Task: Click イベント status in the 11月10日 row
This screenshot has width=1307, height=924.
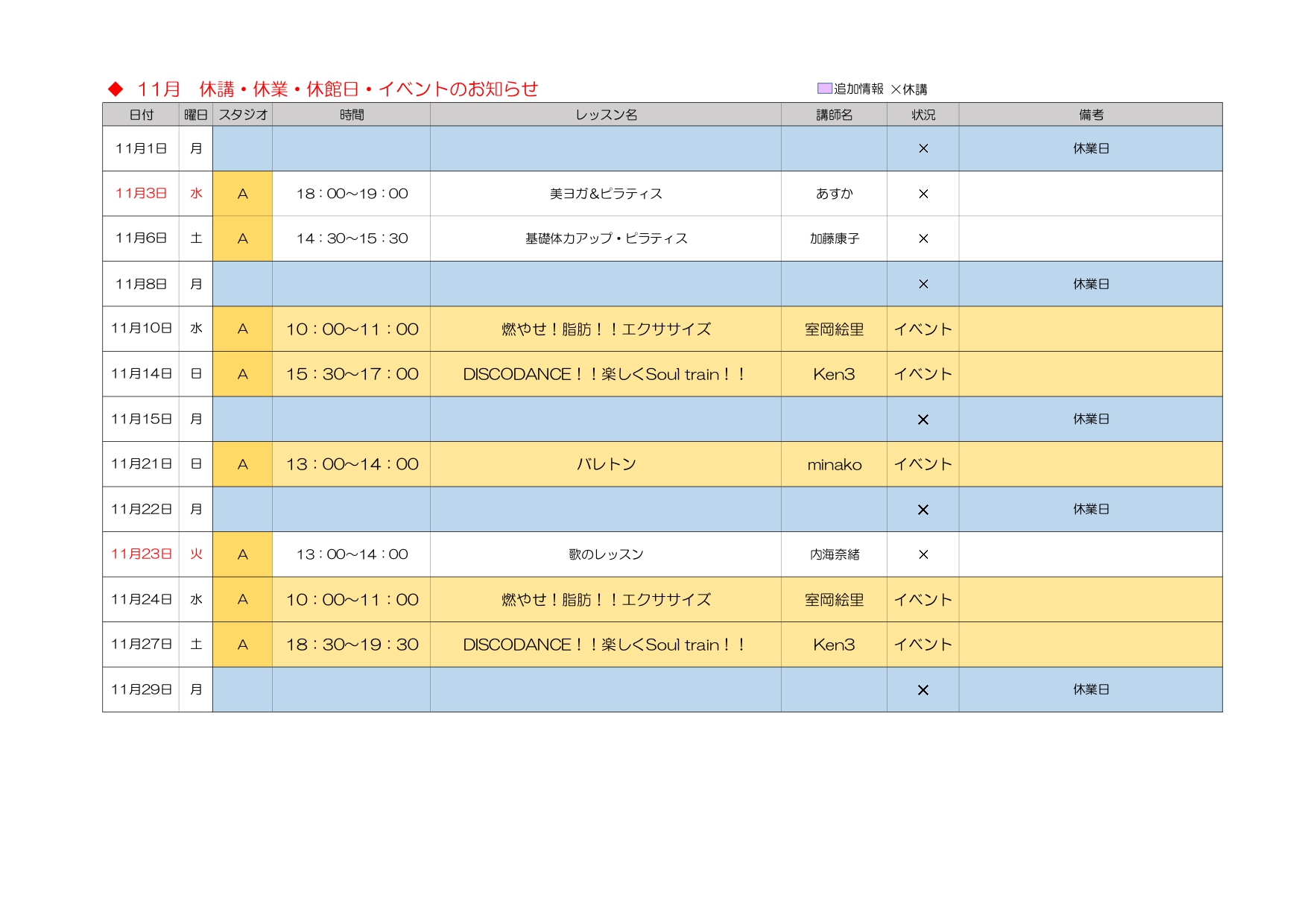Action: (923, 329)
